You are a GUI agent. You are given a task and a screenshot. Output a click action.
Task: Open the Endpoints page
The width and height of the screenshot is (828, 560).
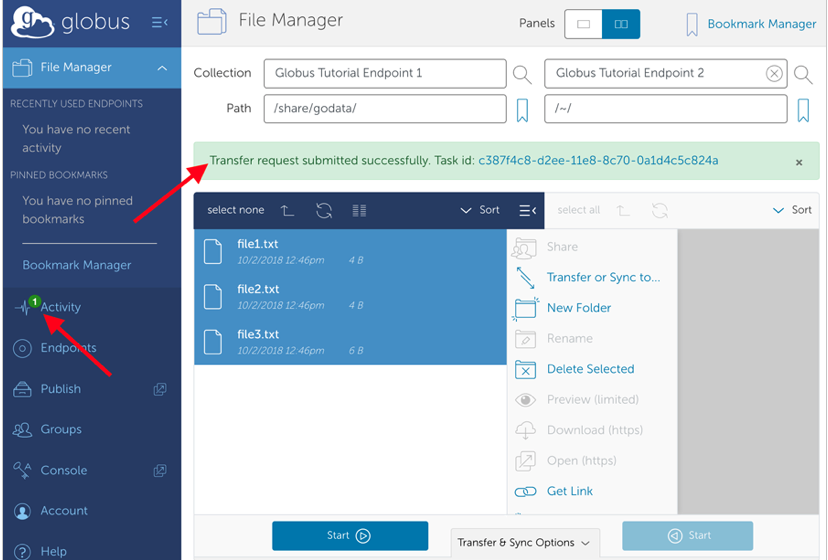[x=69, y=348]
